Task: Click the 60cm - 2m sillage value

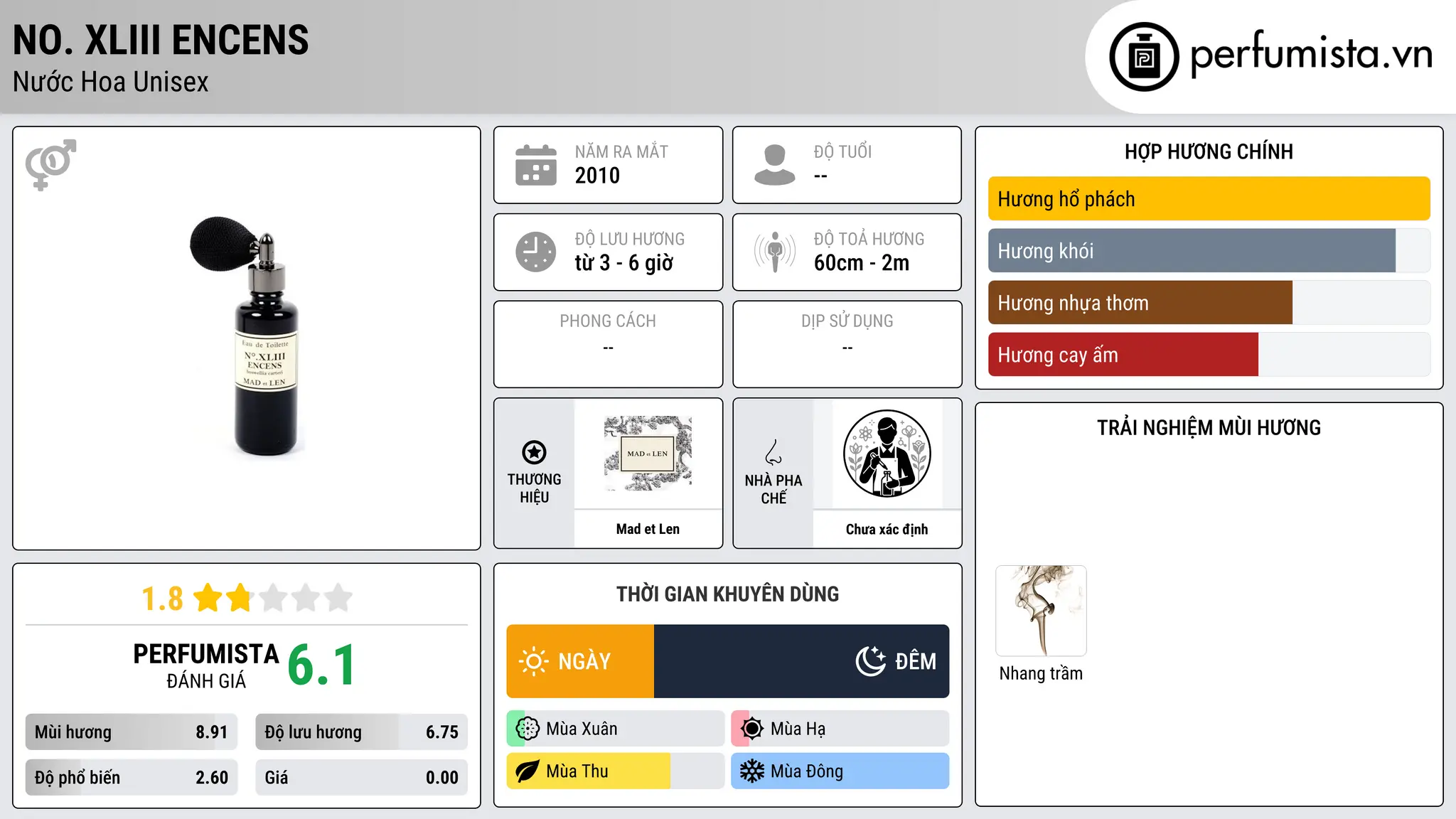Action: click(861, 263)
